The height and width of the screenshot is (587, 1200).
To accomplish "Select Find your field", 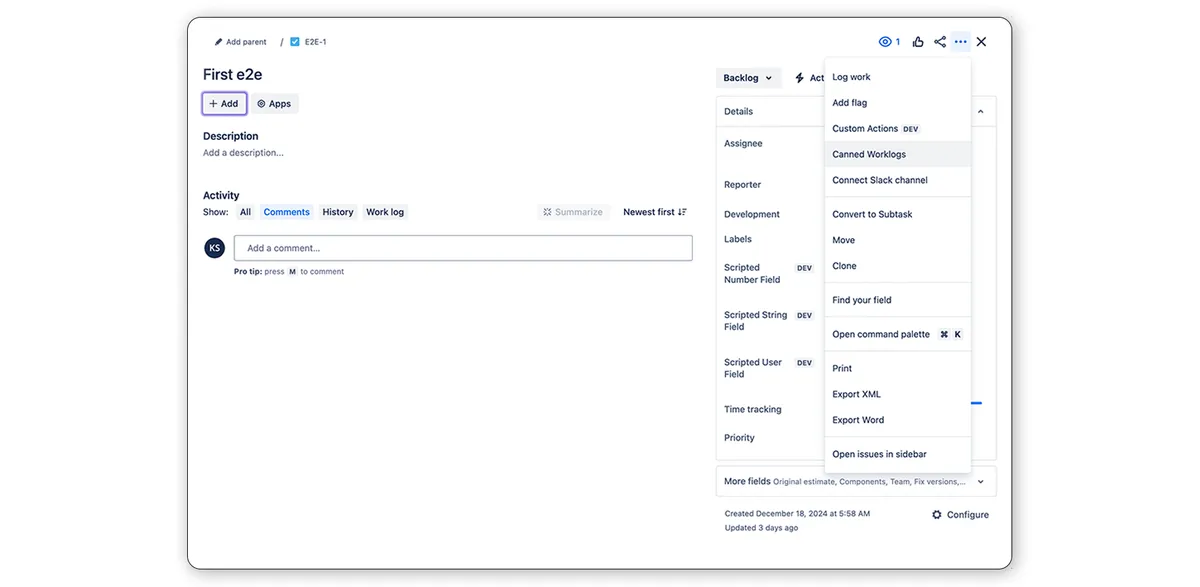I will click(x=898, y=301).
